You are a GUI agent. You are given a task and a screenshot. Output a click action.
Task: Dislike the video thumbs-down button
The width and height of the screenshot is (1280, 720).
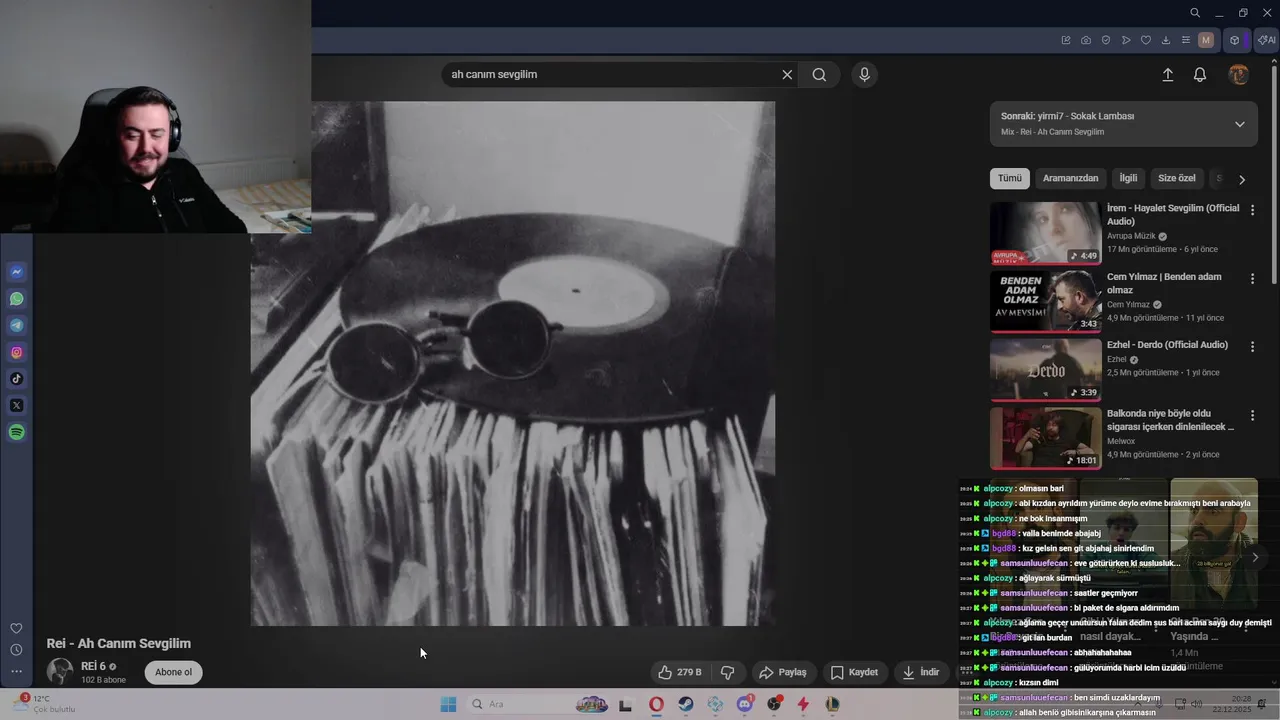[728, 672]
